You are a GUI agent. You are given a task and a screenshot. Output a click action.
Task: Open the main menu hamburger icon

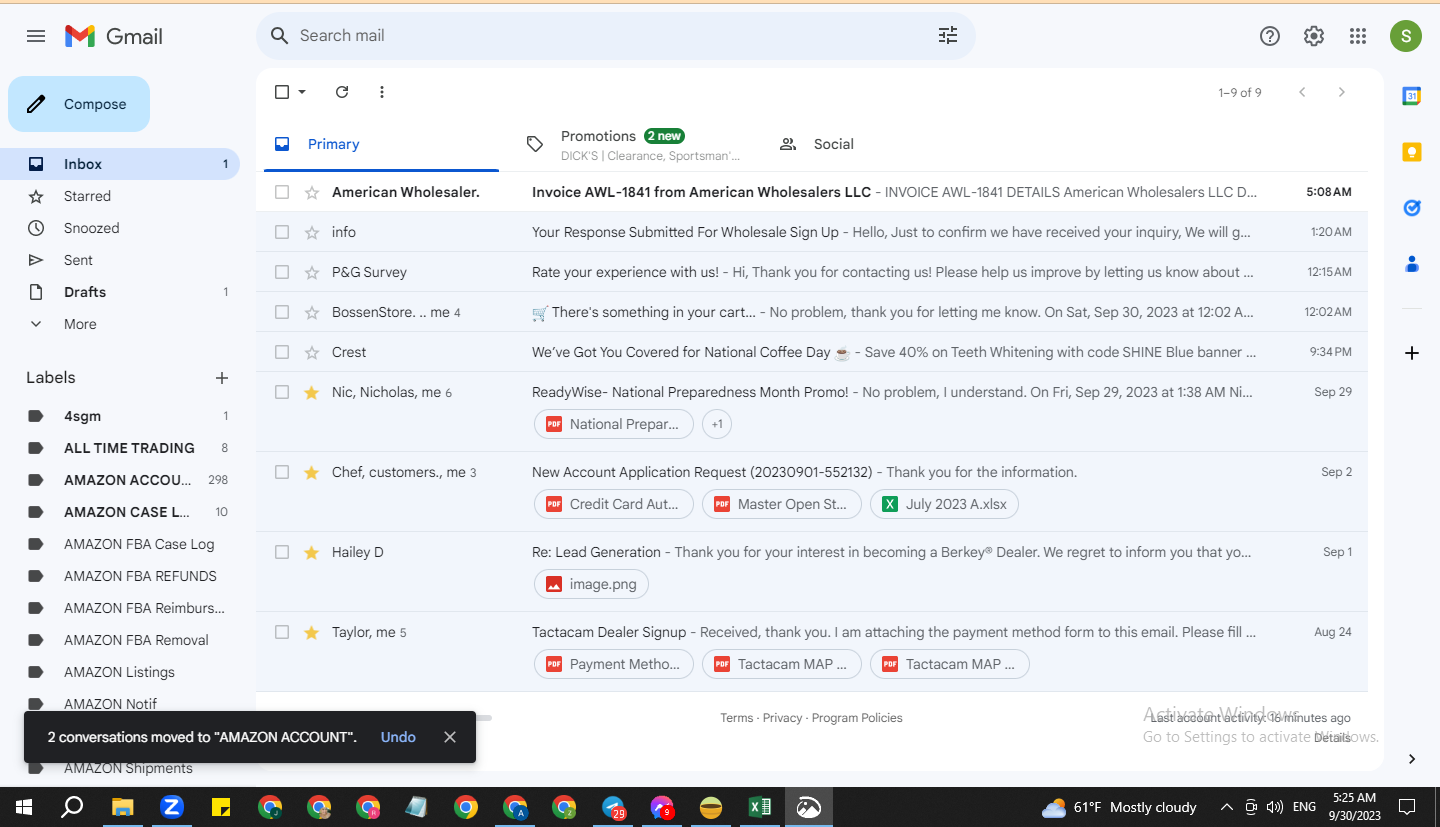click(36, 36)
